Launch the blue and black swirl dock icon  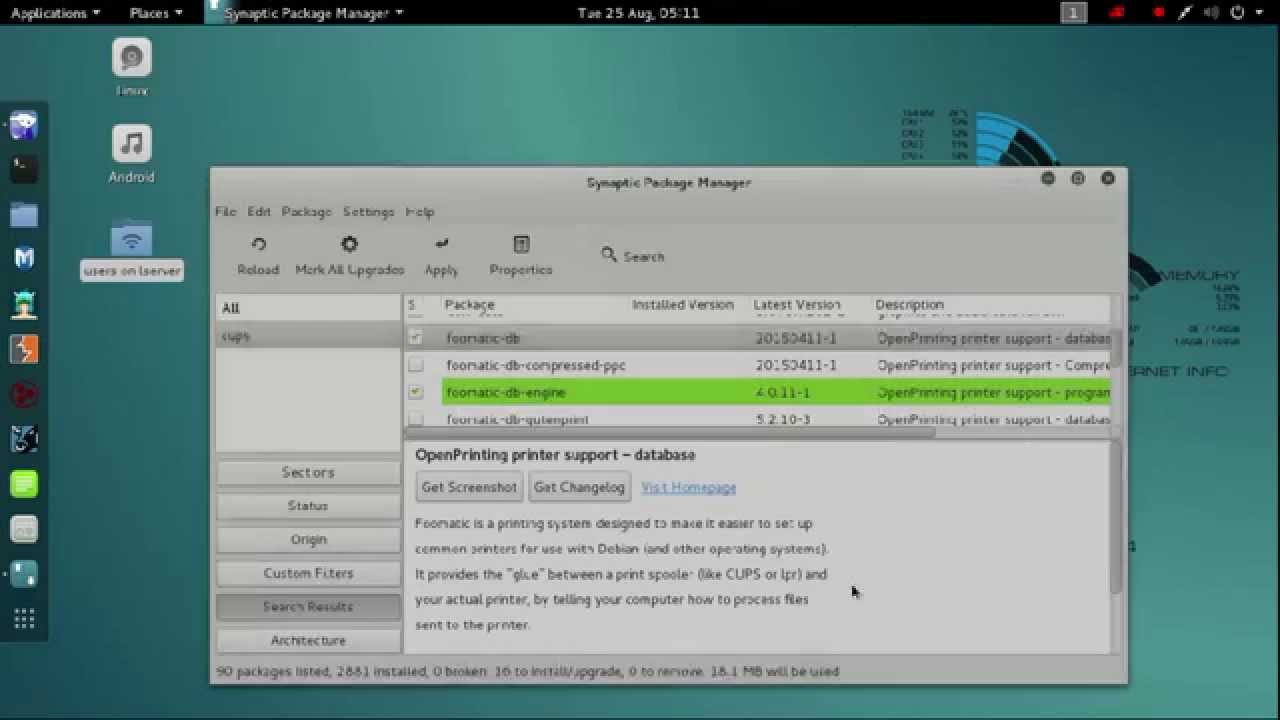coord(24,438)
